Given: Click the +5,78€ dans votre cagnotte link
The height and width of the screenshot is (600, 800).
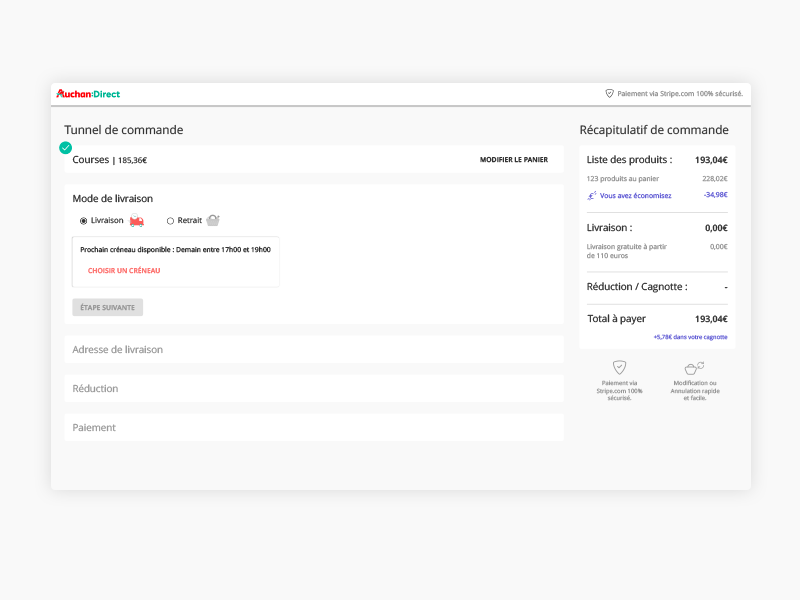Looking at the screenshot, I should pos(690,337).
